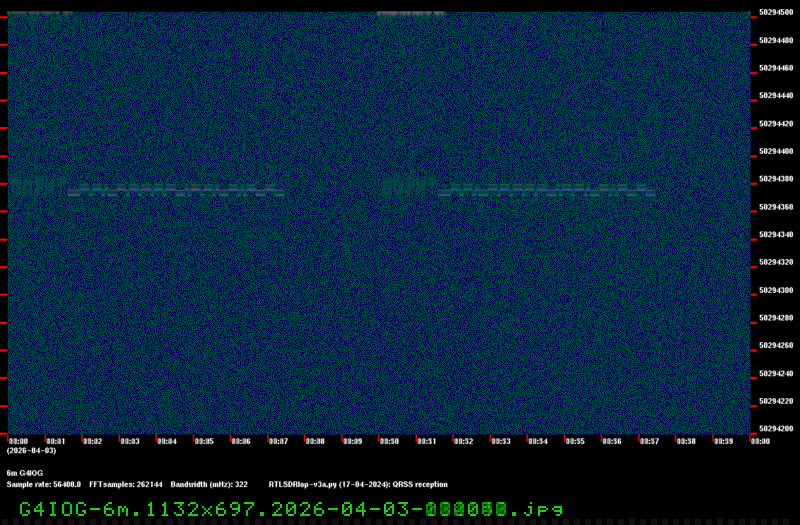Click the RTLSDRlop-v3a.py QRSS reception text
Screen dimensions: 800x525
click(358, 484)
